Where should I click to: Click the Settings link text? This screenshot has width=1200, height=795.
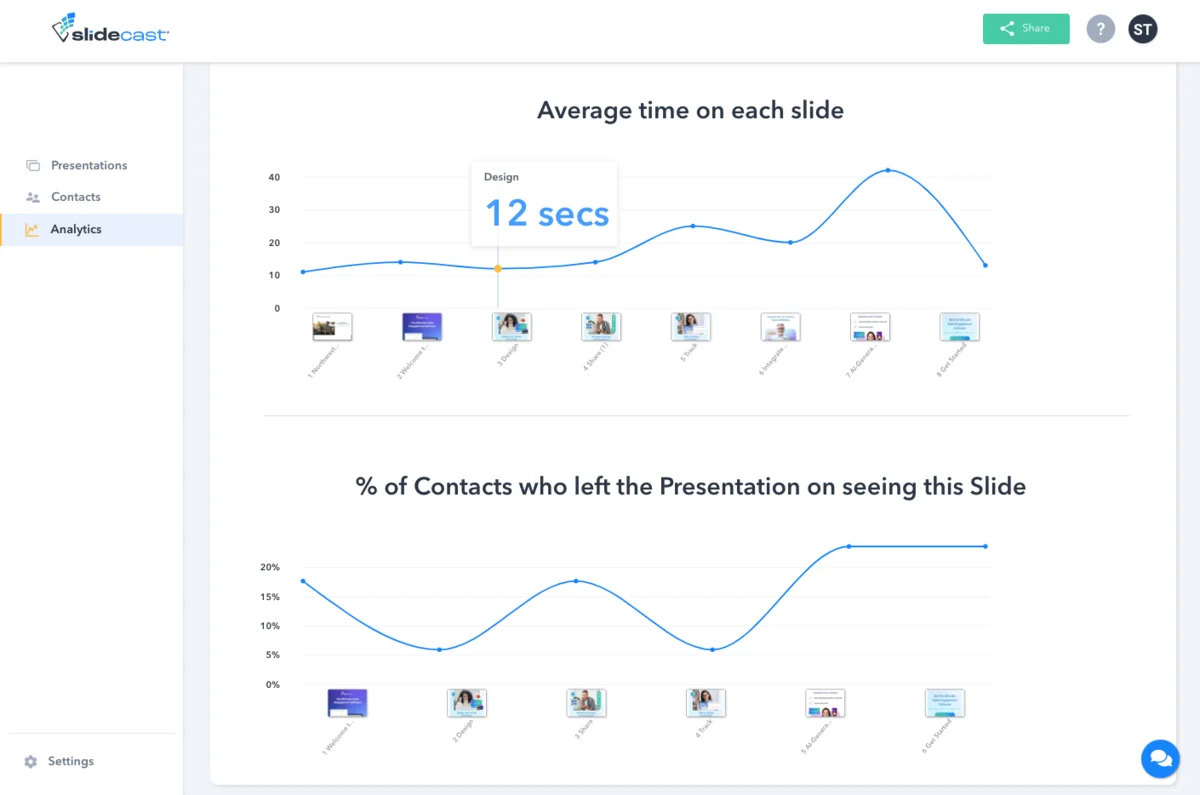tap(73, 761)
